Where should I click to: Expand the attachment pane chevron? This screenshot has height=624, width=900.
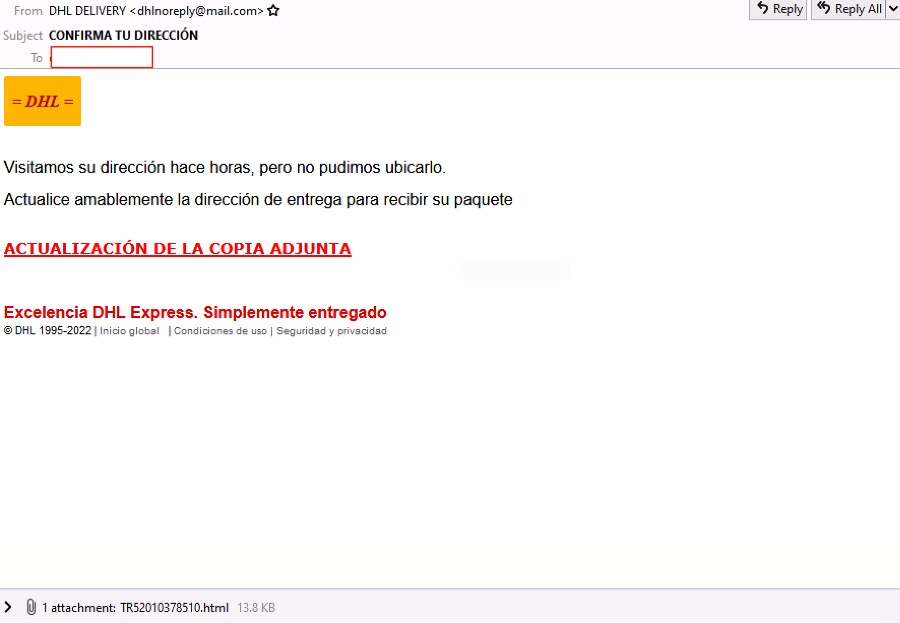pos(8,607)
